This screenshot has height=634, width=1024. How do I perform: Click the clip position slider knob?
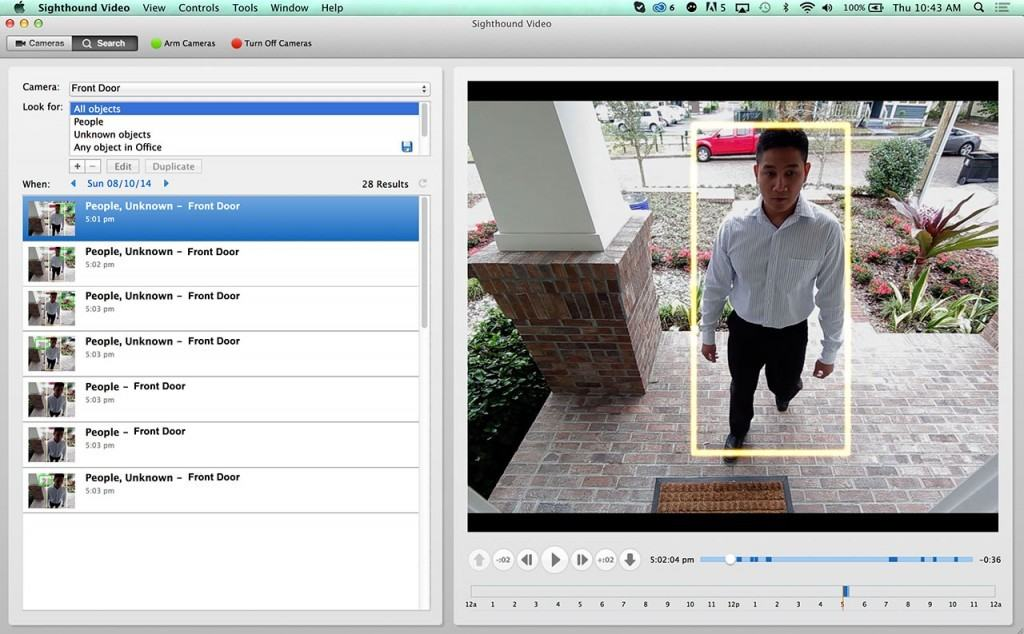[731, 559]
